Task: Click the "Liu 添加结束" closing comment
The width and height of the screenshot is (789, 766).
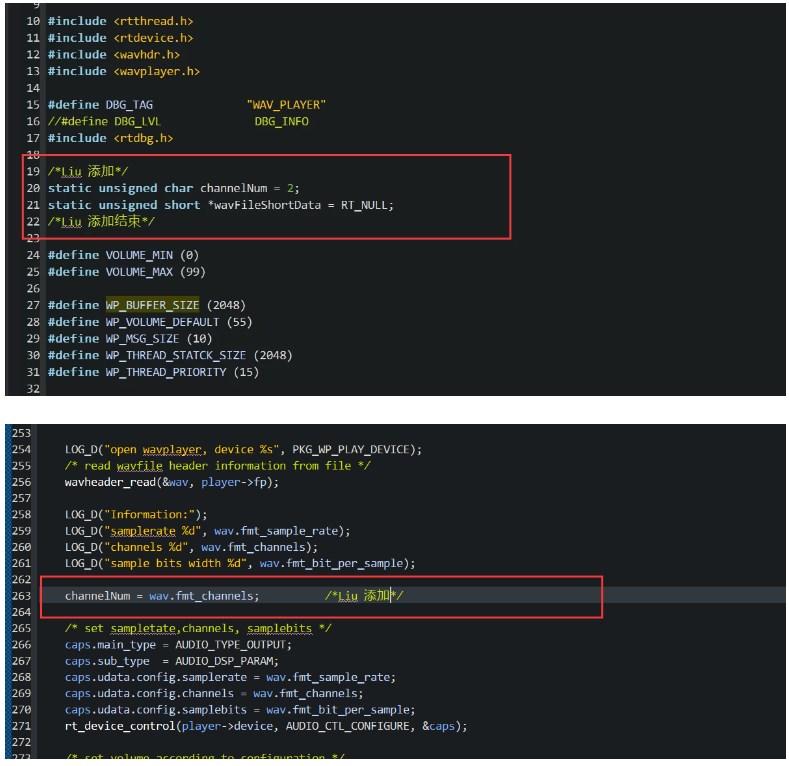Action: click(101, 221)
